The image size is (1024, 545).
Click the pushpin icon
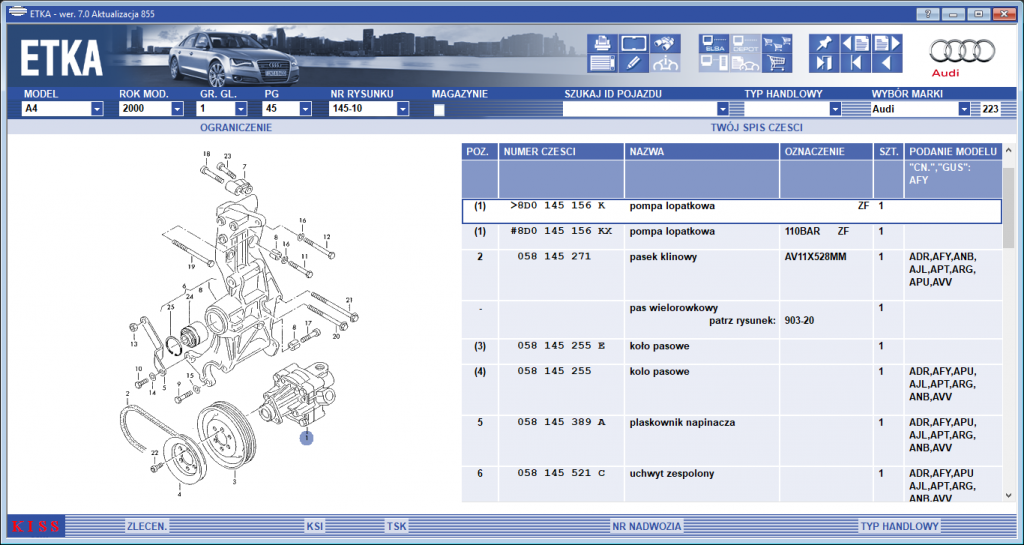coord(824,44)
